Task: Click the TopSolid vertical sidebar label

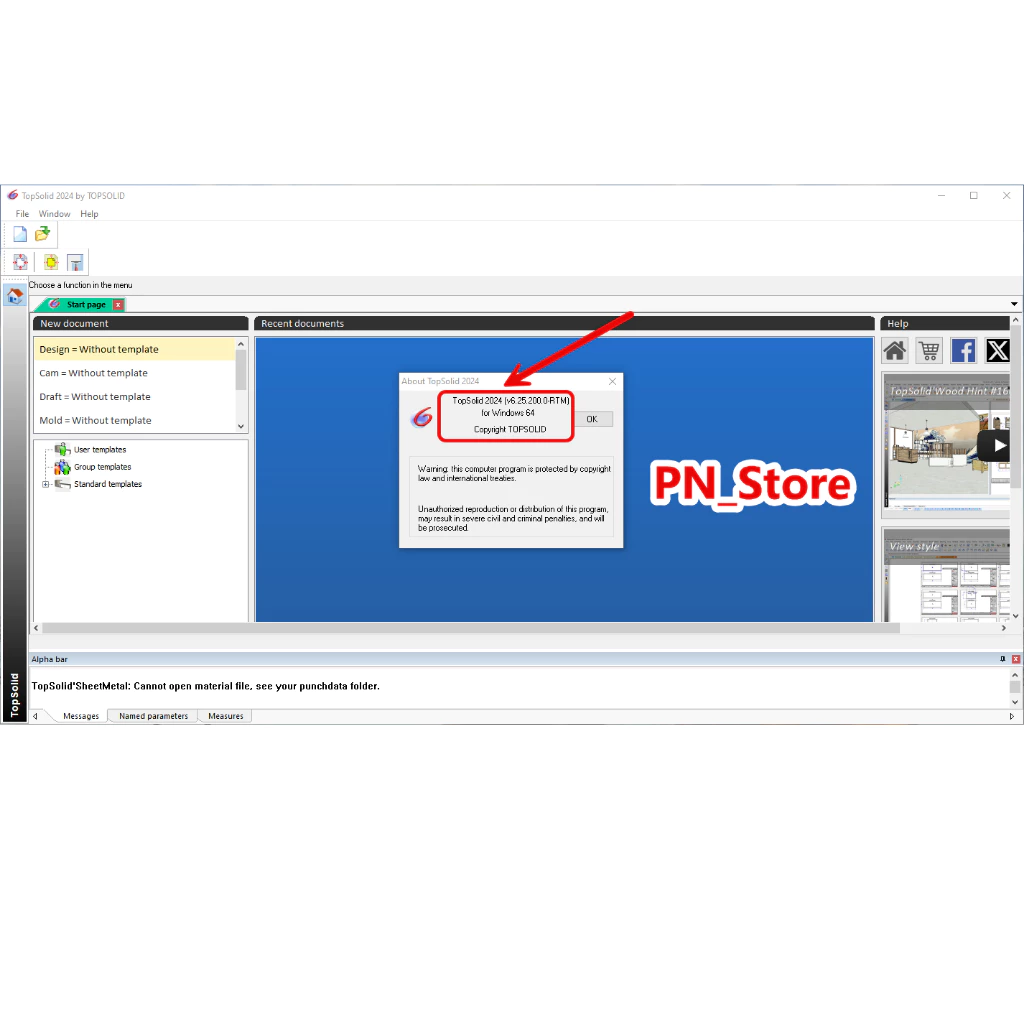Action: (x=14, y=695)
